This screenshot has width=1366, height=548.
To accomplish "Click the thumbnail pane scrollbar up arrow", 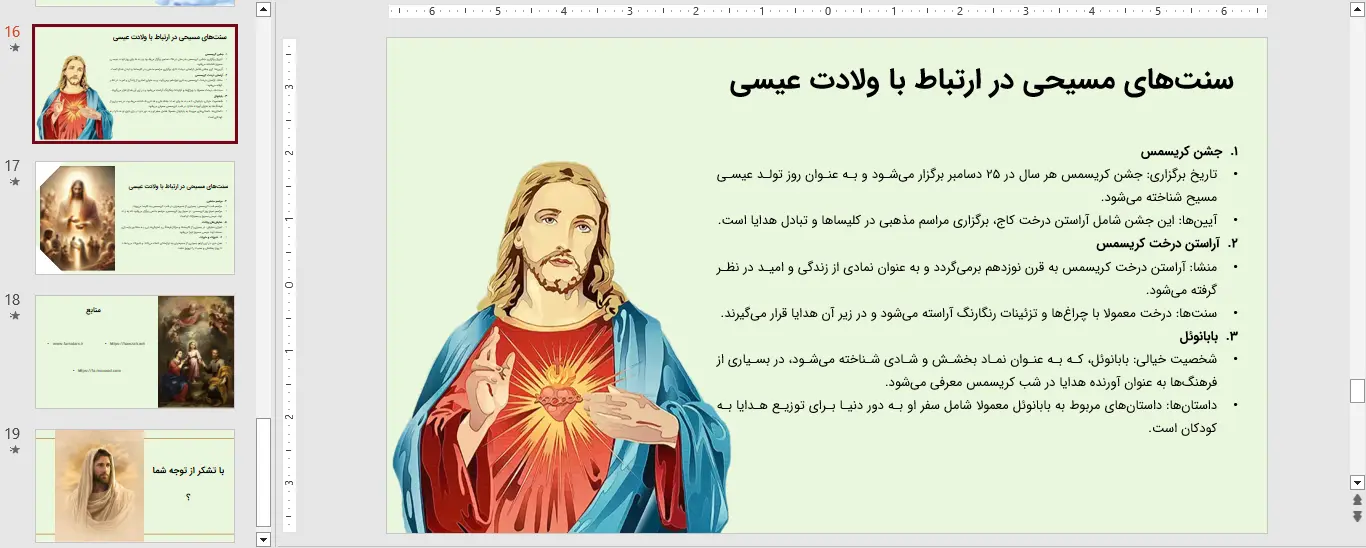I will [x=264, y=10].
